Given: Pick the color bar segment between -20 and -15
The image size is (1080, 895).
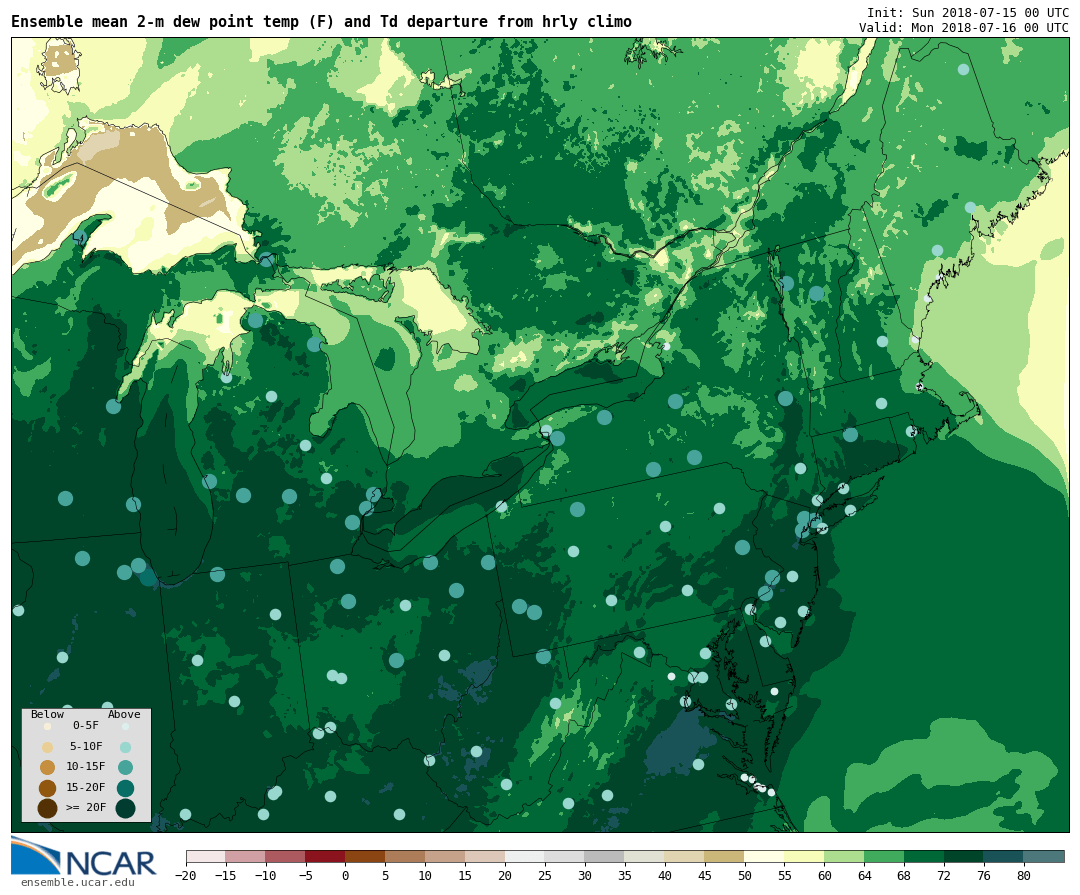Looking at the screenshot, I should (x=205, y=856).
